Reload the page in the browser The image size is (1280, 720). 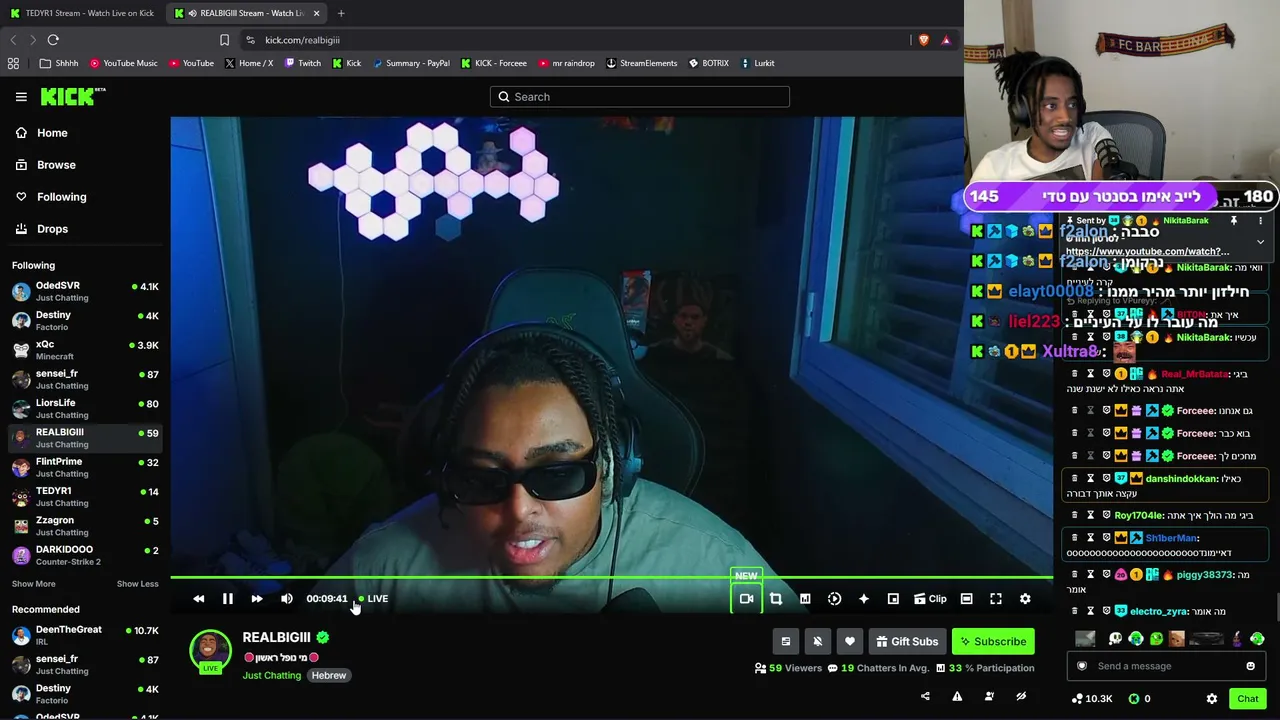tap(53, 40)
